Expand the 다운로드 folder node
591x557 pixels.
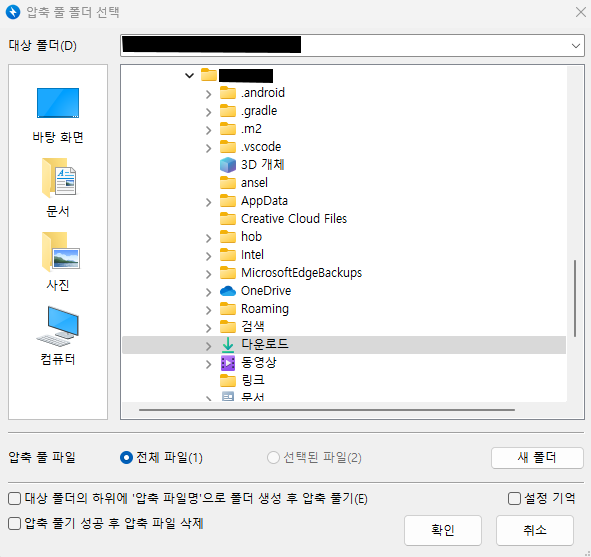point(208,346)
